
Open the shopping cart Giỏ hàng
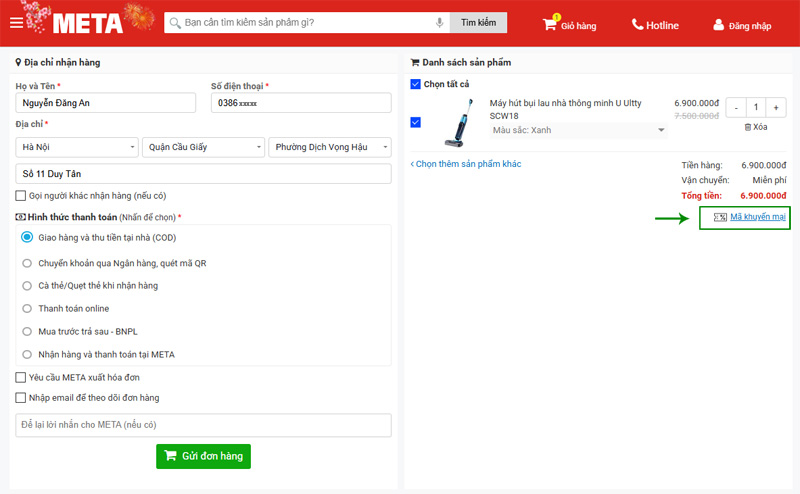click(x=550, y=24)
